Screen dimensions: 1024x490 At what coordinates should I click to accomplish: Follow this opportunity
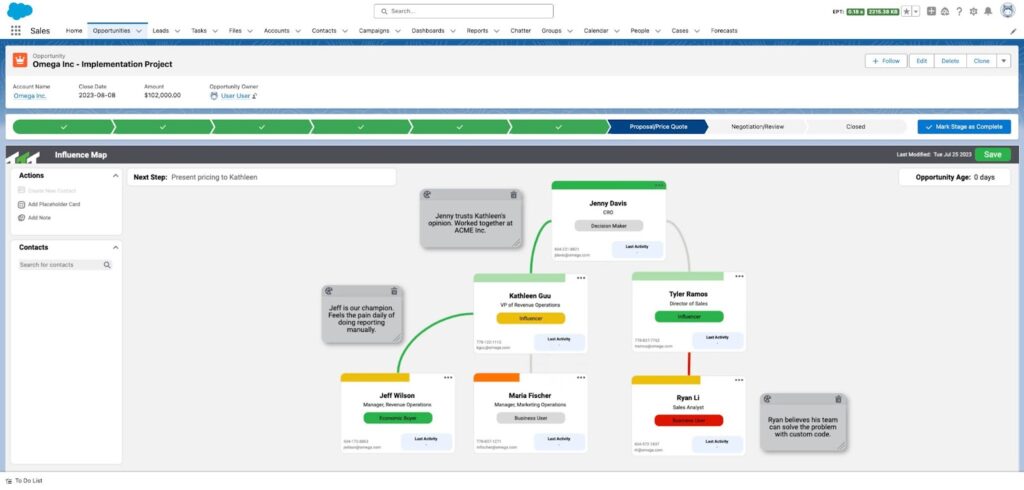point(886,61)
